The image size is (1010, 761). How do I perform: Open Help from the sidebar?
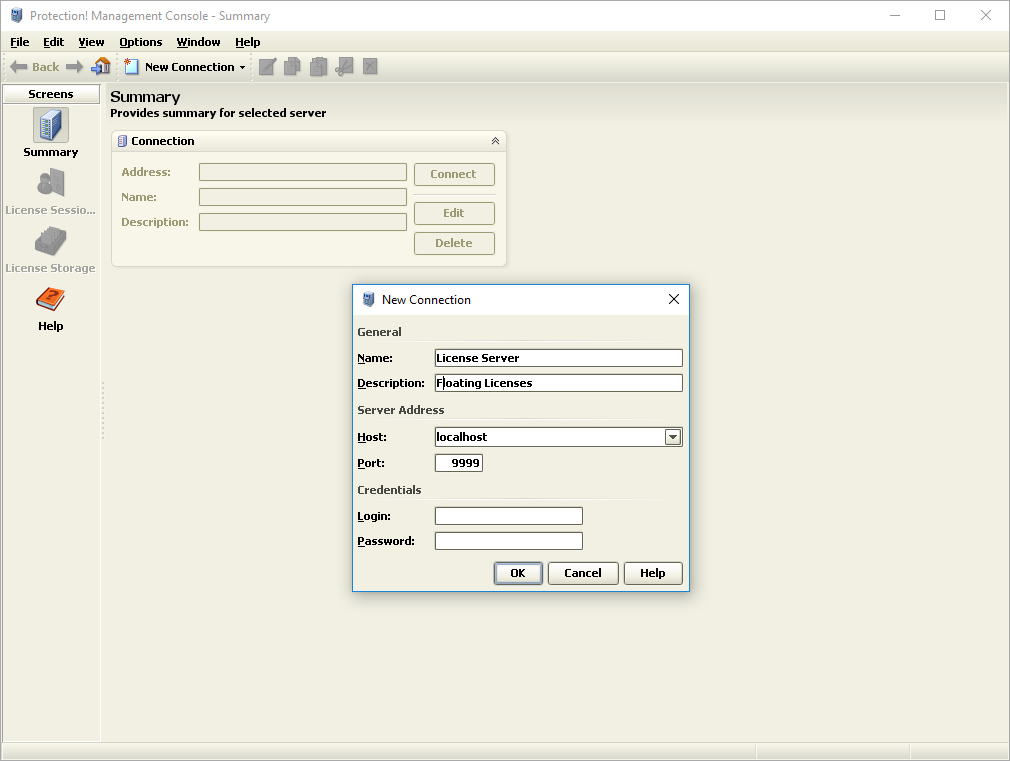coord(50,301)
